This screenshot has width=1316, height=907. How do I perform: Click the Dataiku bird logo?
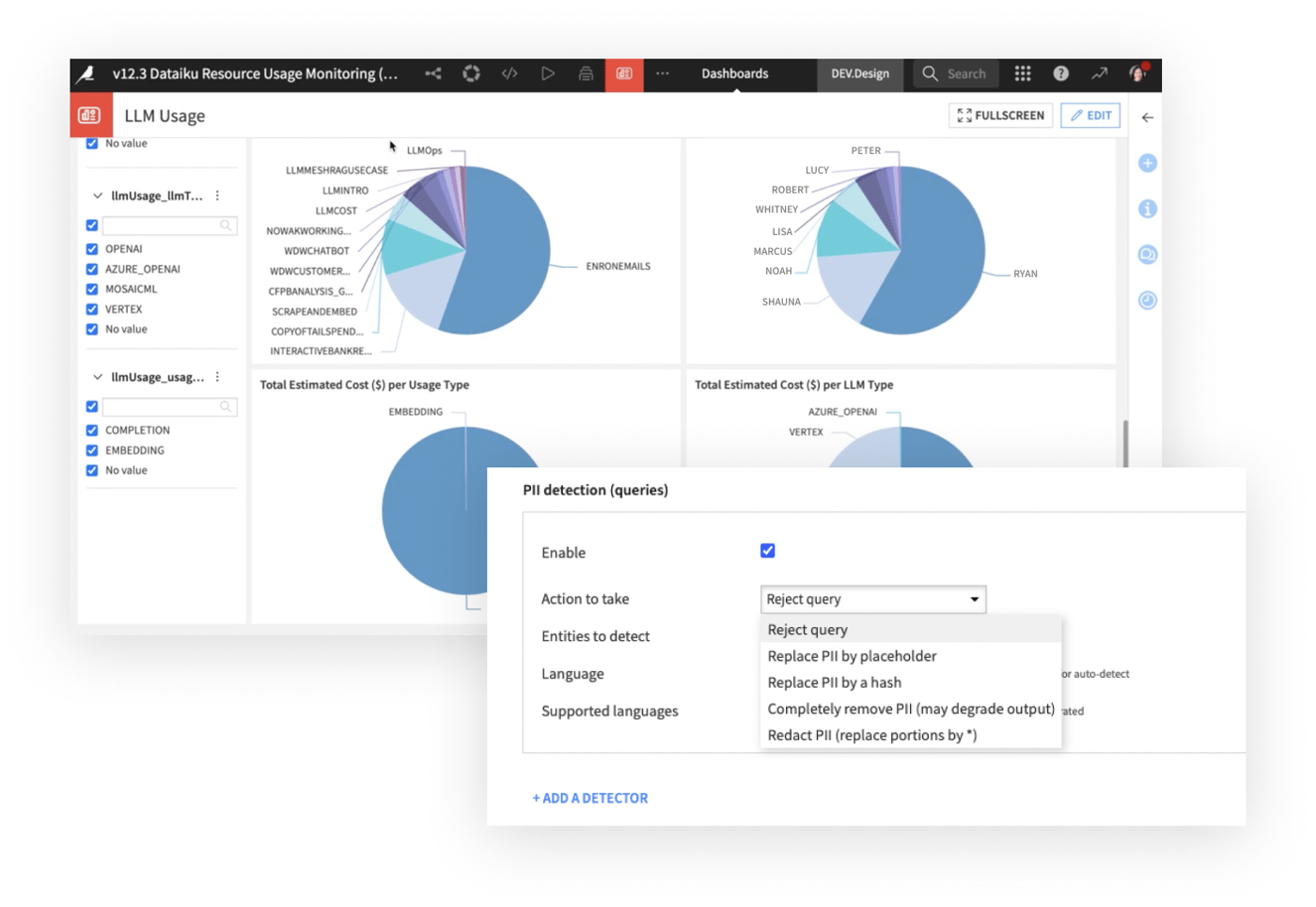[x=86, y=73]
